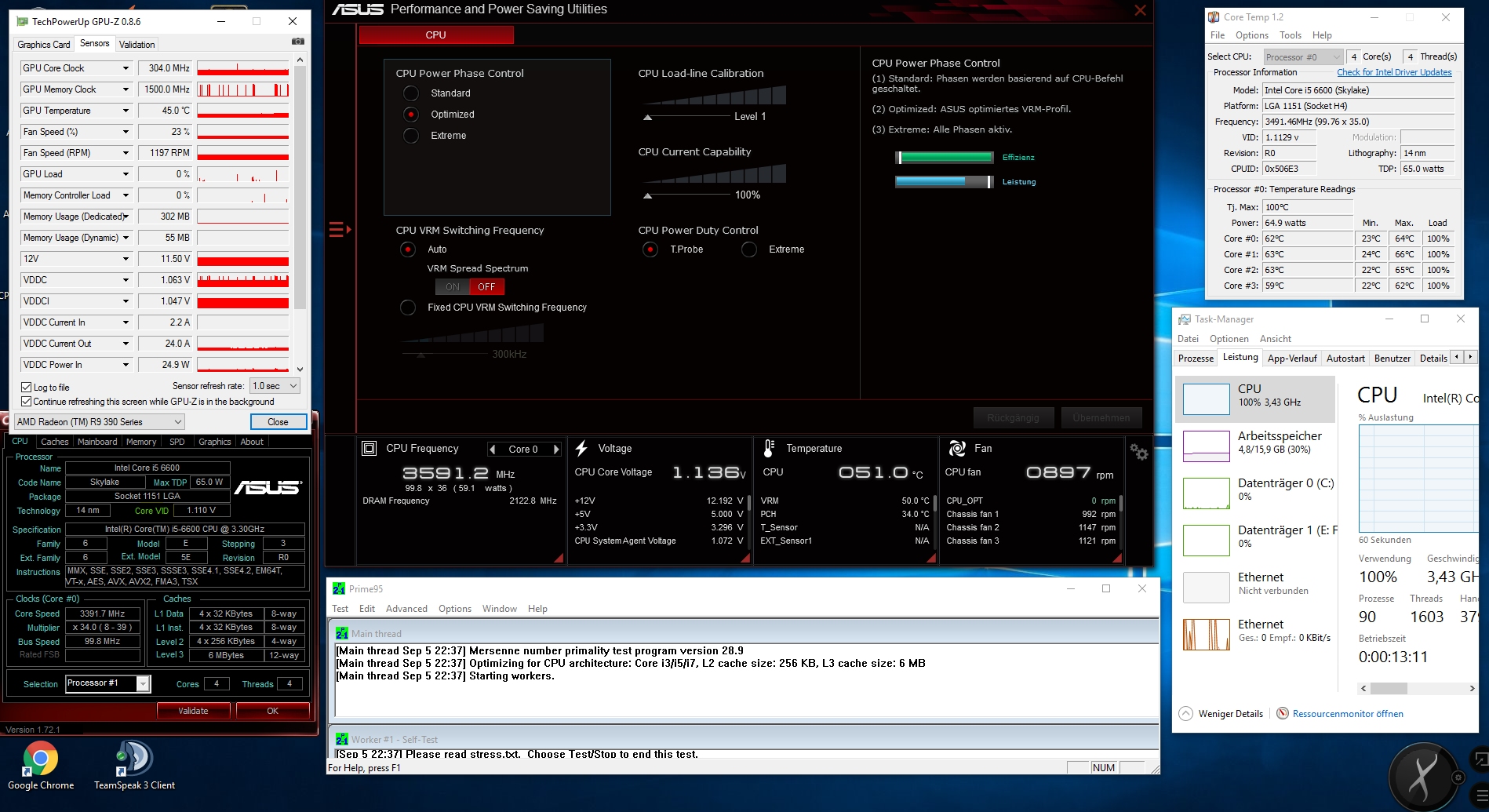Open GPU Core Clock sensor dropdown
The height and width of the screenshot is (812, 1489).
(126, 68)
